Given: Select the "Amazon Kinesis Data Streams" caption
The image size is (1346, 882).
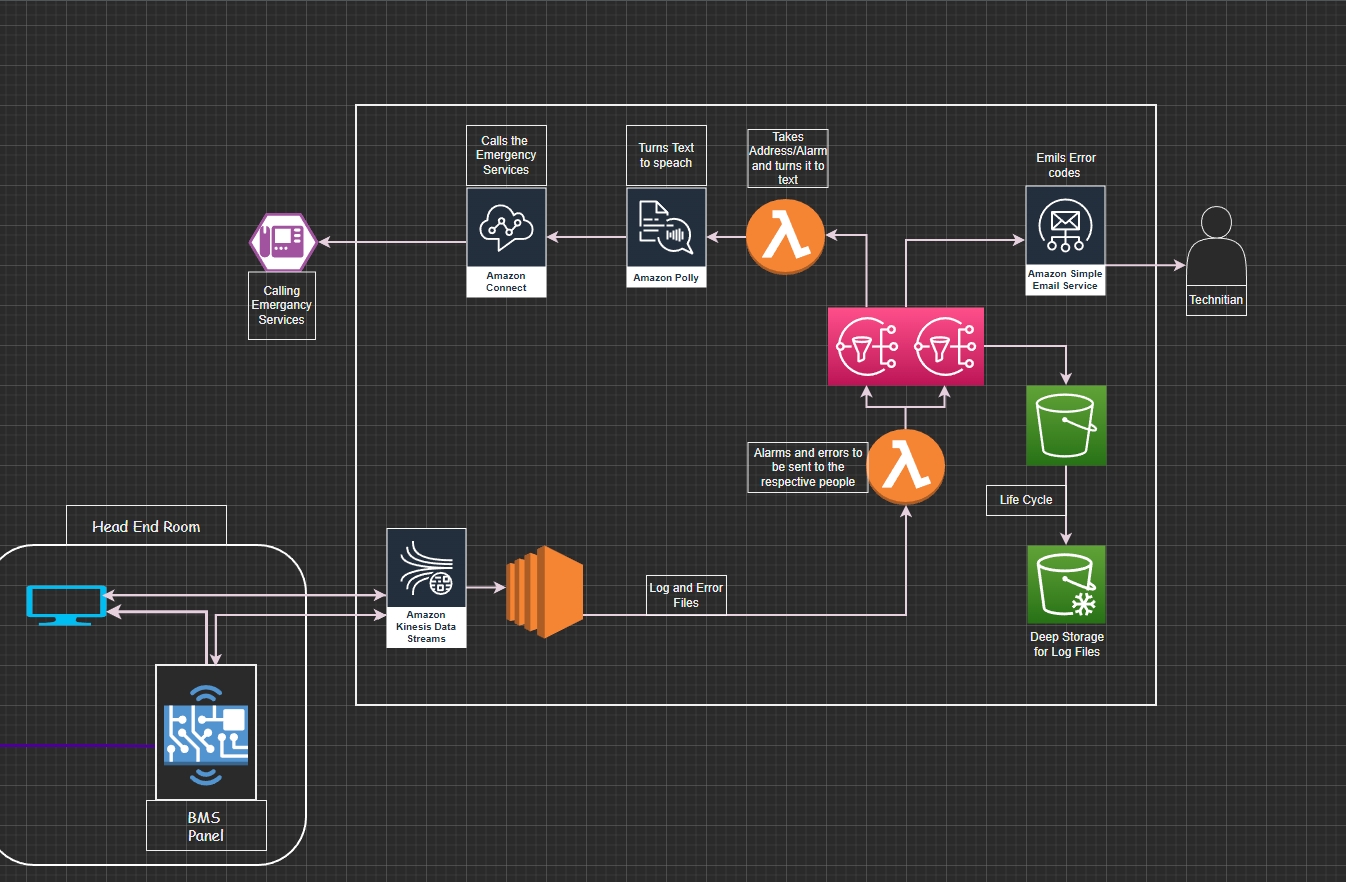Looking at the screenshot, I should point(426,627).
